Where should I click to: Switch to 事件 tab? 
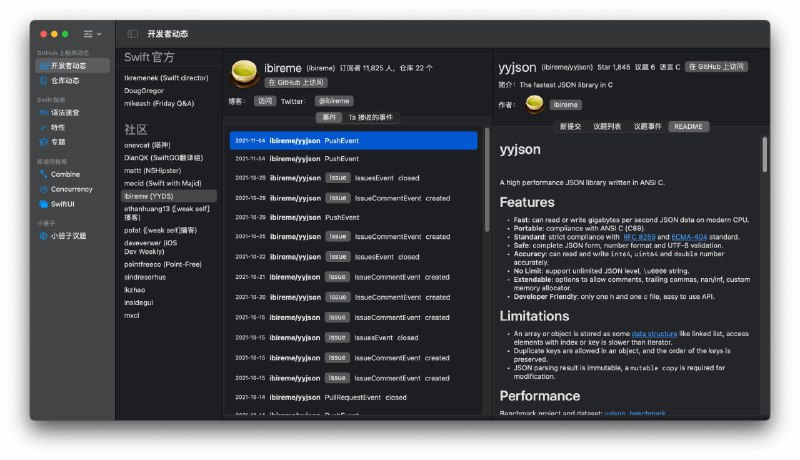pyautogui.click(x=329, y=117)
